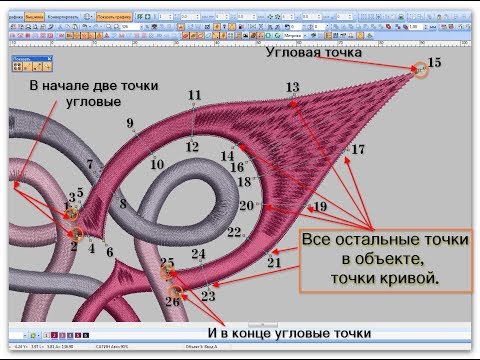Click the Cut scissors icon
The width and height of the screenshot is (480, 360).
[x=60, y=27]
